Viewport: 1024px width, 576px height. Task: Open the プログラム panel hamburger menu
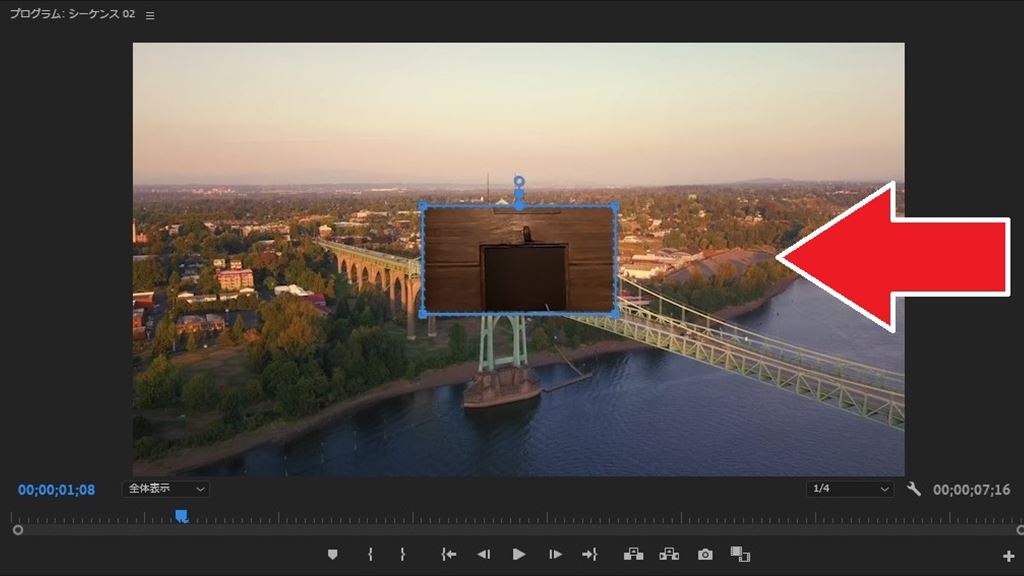150,16
